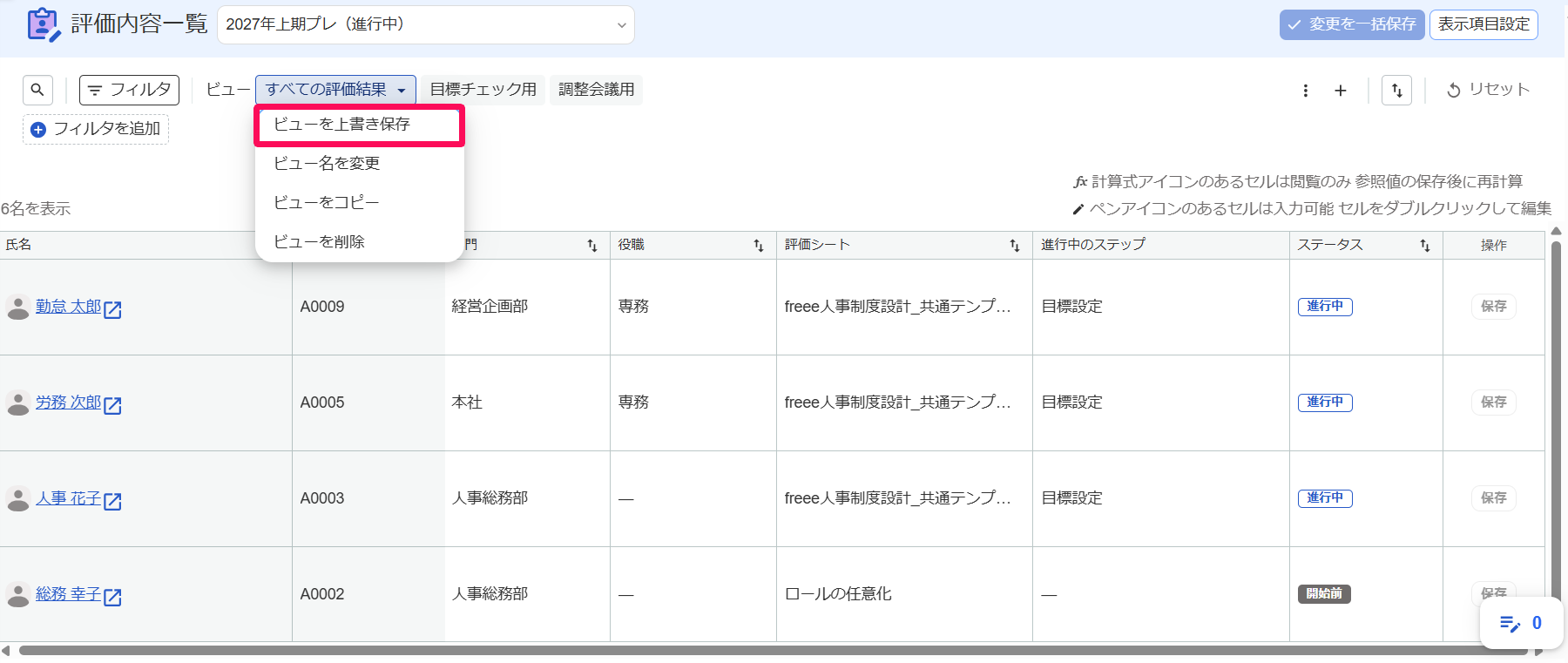Open the edit list counter floating button
Image resolution: width=1568 pixels, height=663 pixels.
click(x=1521, y=623)
